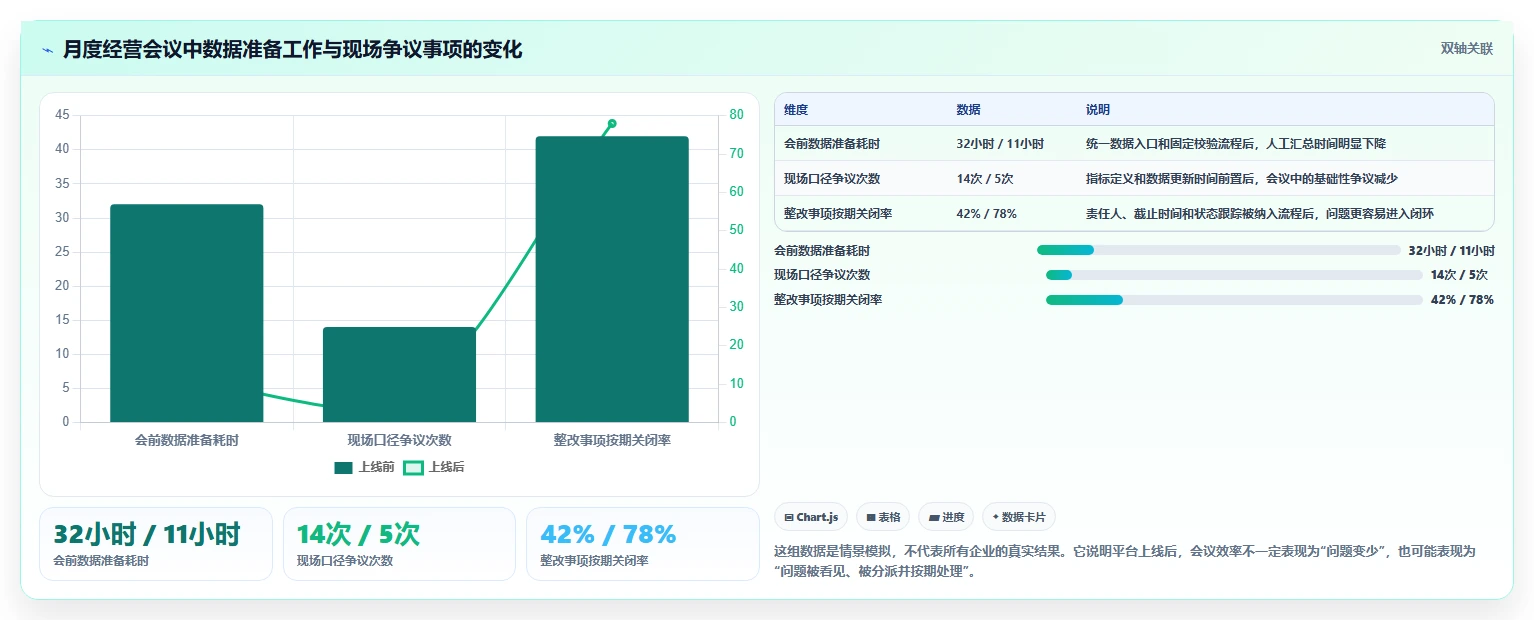Click table cell 整改事项按期关闭率

(x=838, y=214)
